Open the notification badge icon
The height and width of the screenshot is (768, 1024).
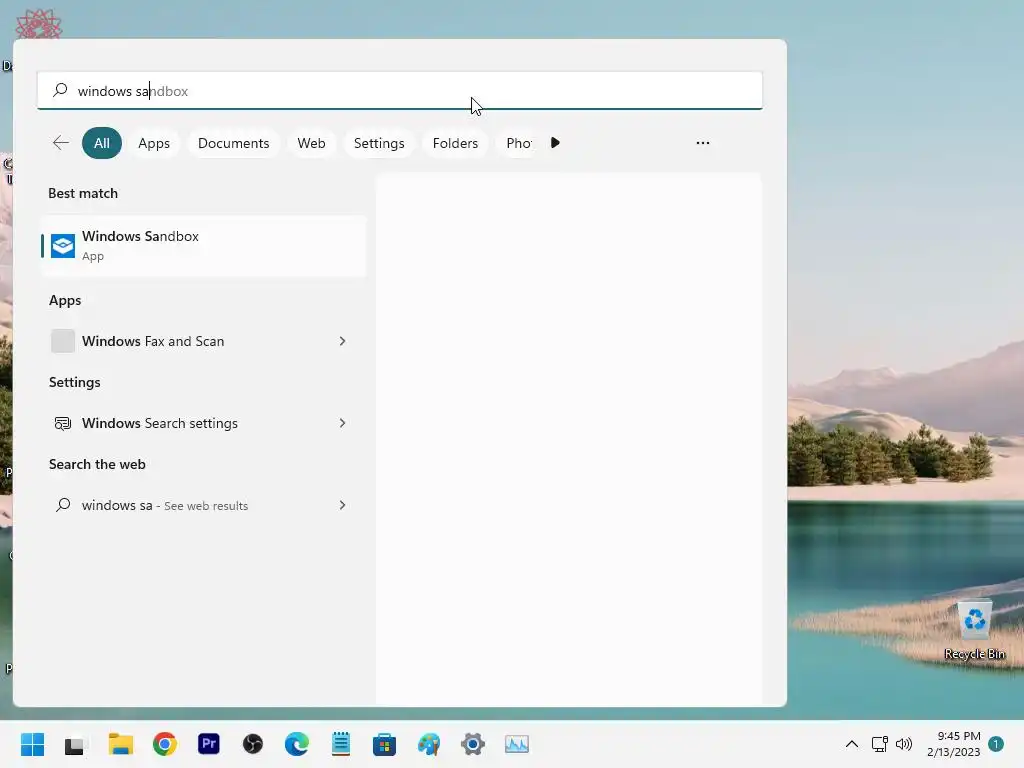pyautogui.click(x=996, y=744)
